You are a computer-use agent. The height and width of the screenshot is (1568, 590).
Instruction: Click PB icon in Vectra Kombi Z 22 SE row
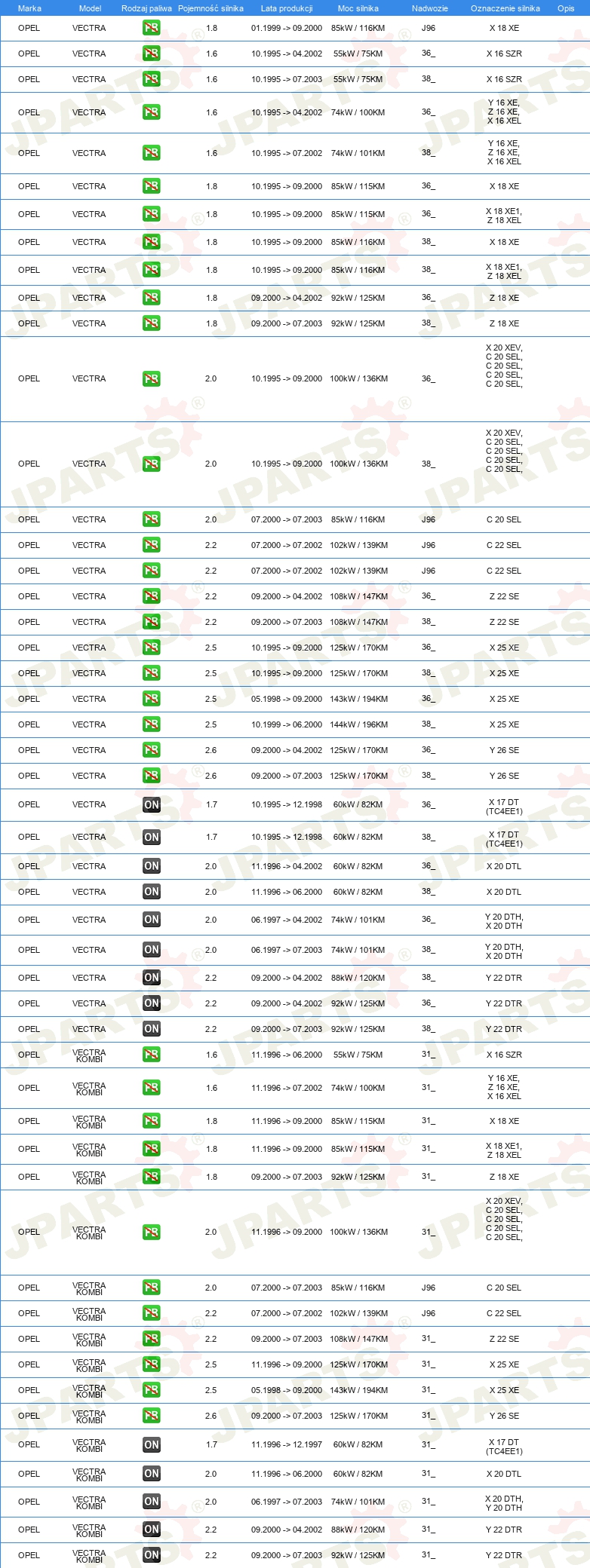coord(151,1339)
